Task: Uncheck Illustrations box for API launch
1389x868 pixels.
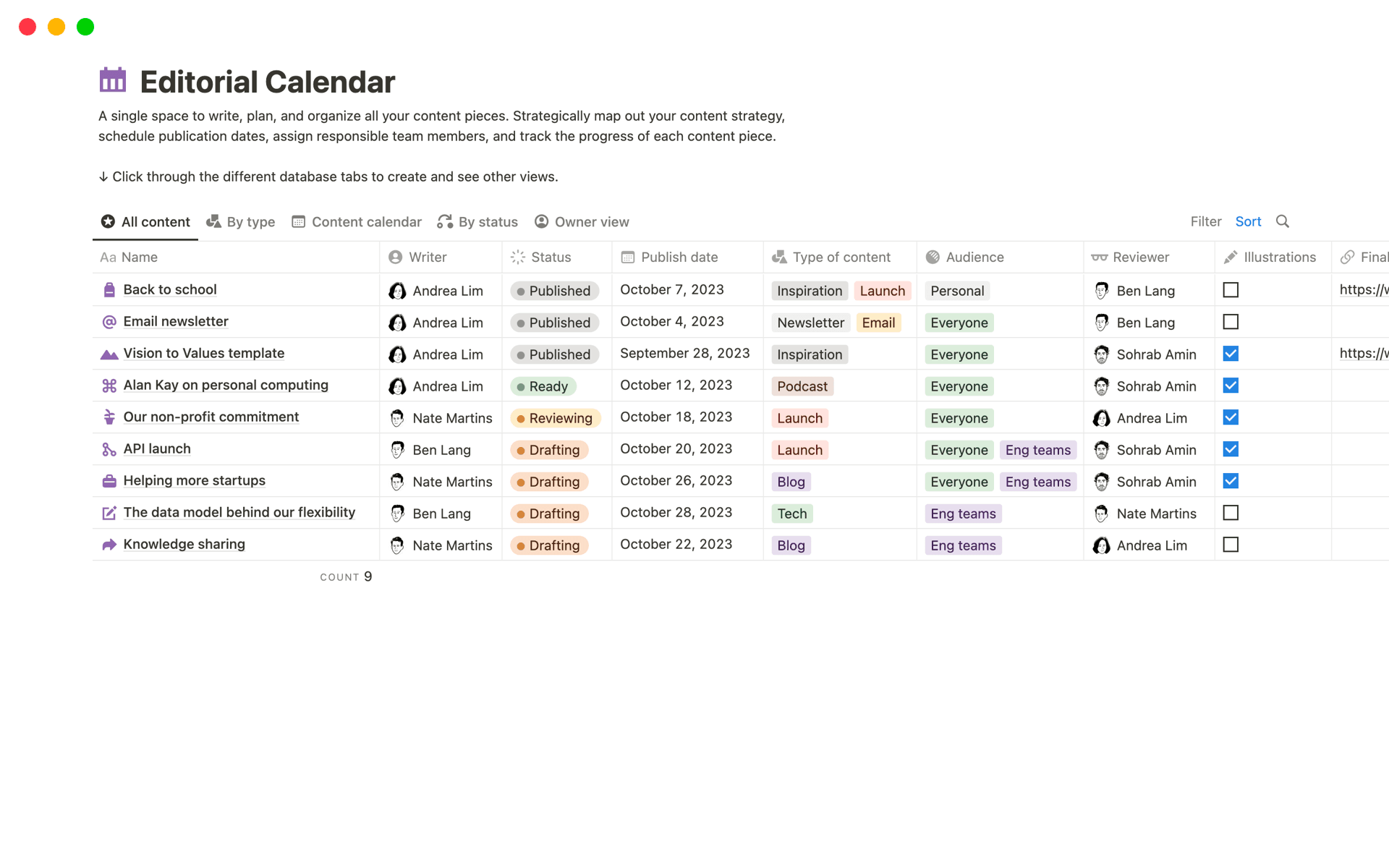Action: coord(1231,449)
